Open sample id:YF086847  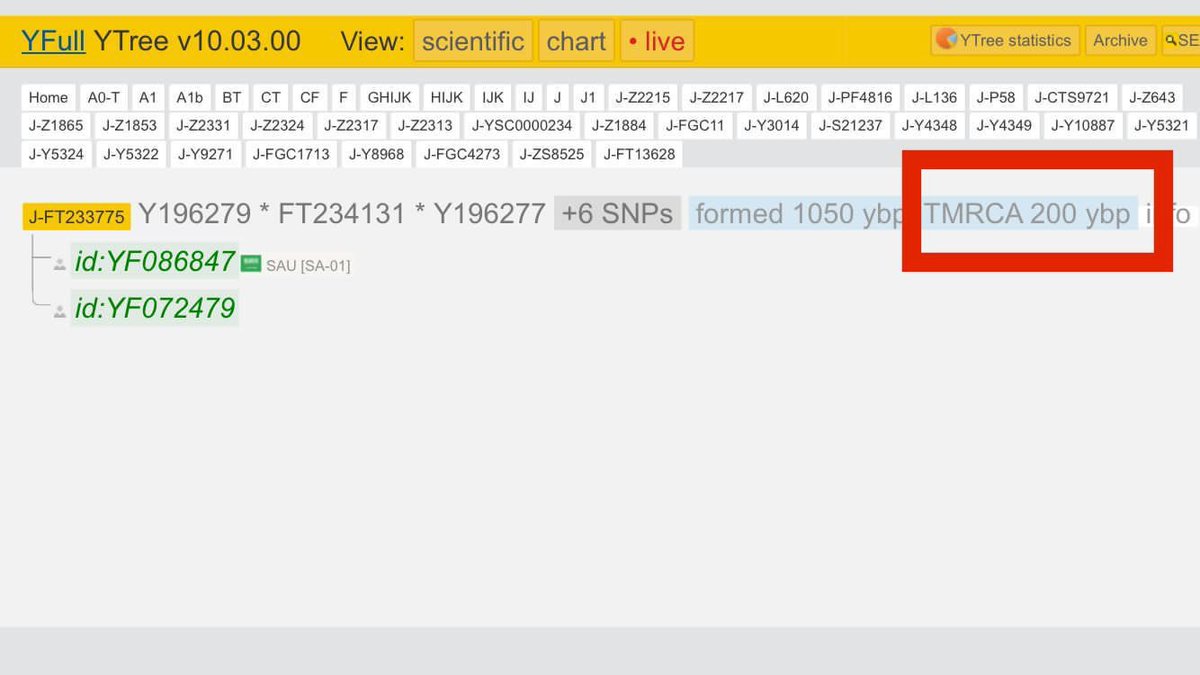coord(155,262)
